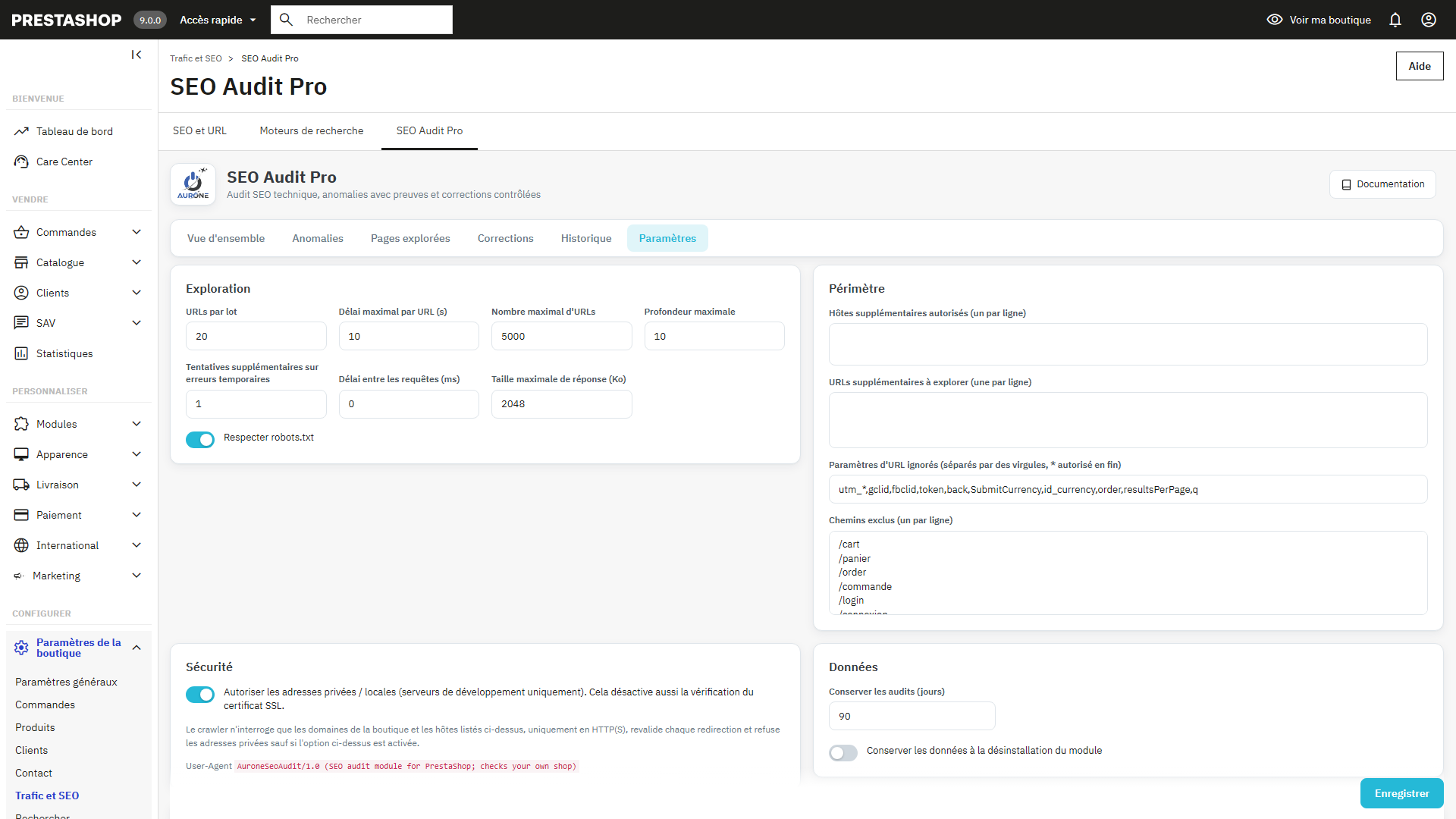This screenshot has width=1456, height=819.
Task: Open the Anomalies tab
Action: pos(318,238)
